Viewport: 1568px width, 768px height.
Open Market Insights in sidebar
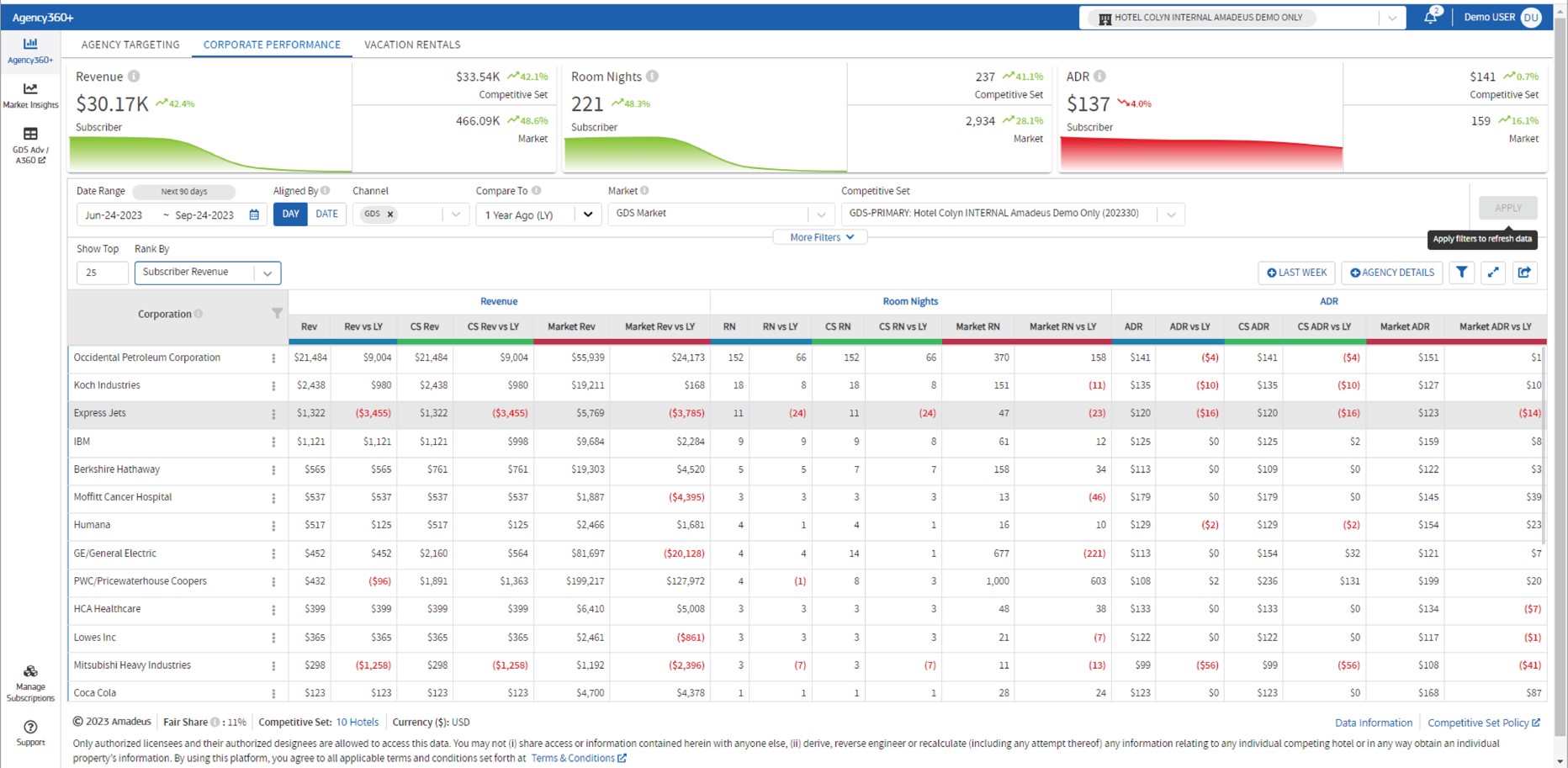pyautogui.click(x=30, y=96)
